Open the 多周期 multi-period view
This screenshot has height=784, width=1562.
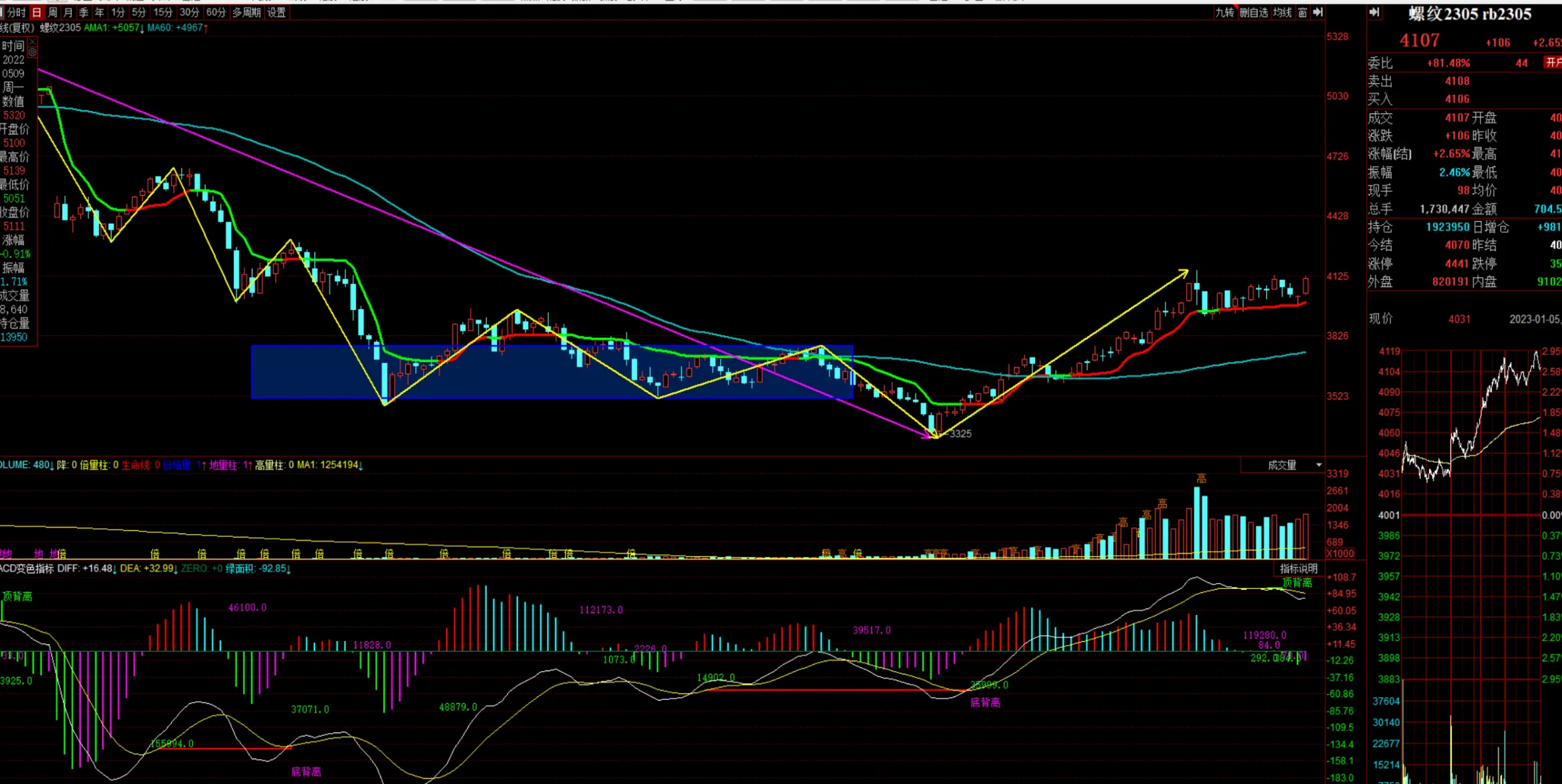coord(246,12)
